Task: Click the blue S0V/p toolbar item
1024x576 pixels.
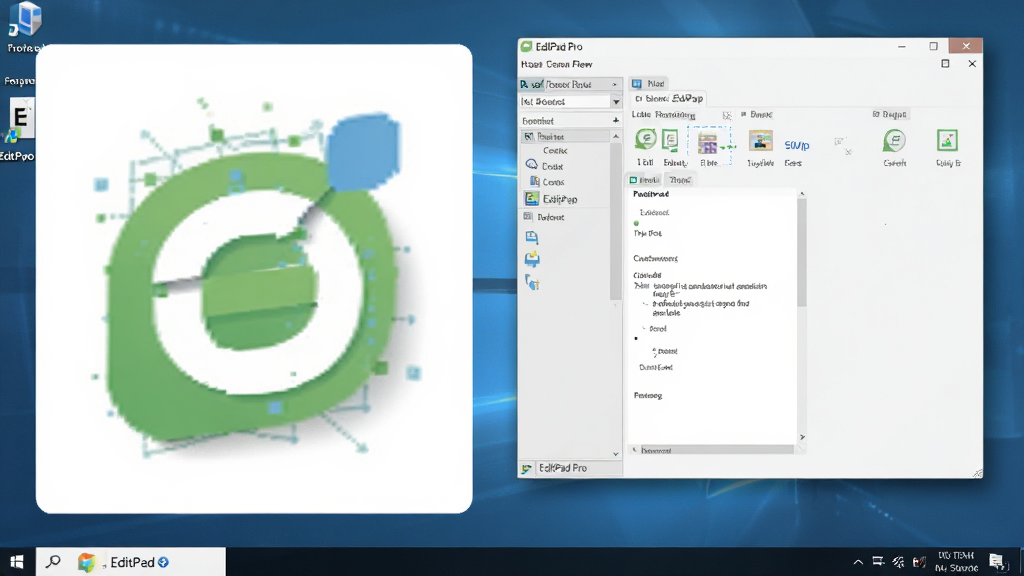Action: point(797,145)
